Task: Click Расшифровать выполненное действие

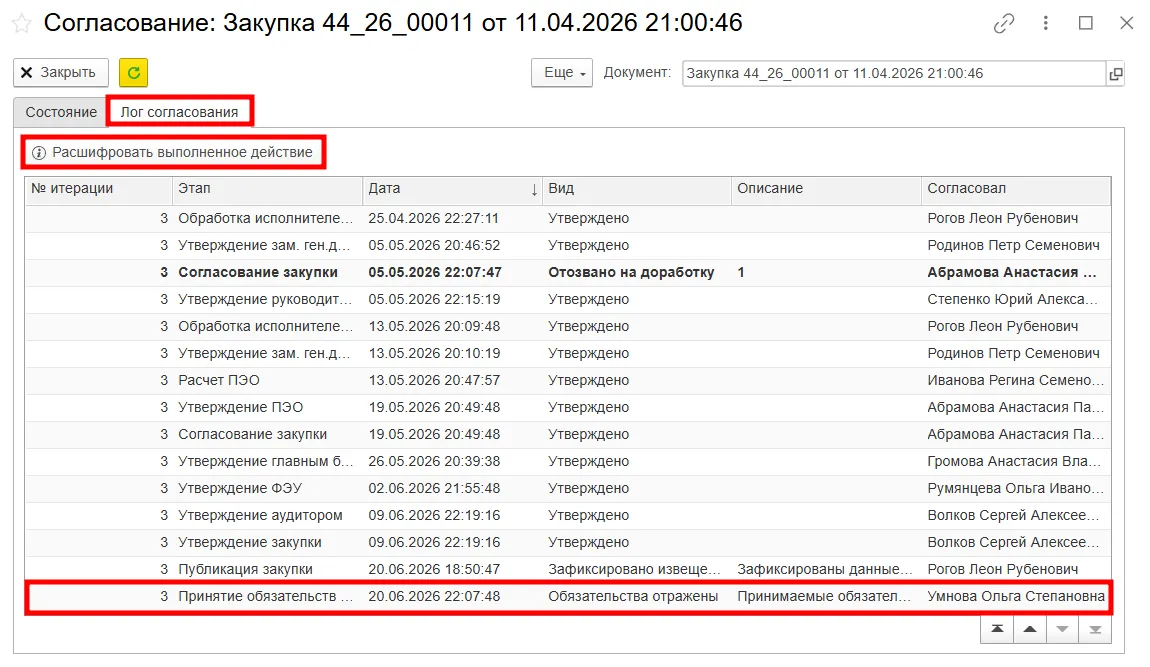Action: 173,153
